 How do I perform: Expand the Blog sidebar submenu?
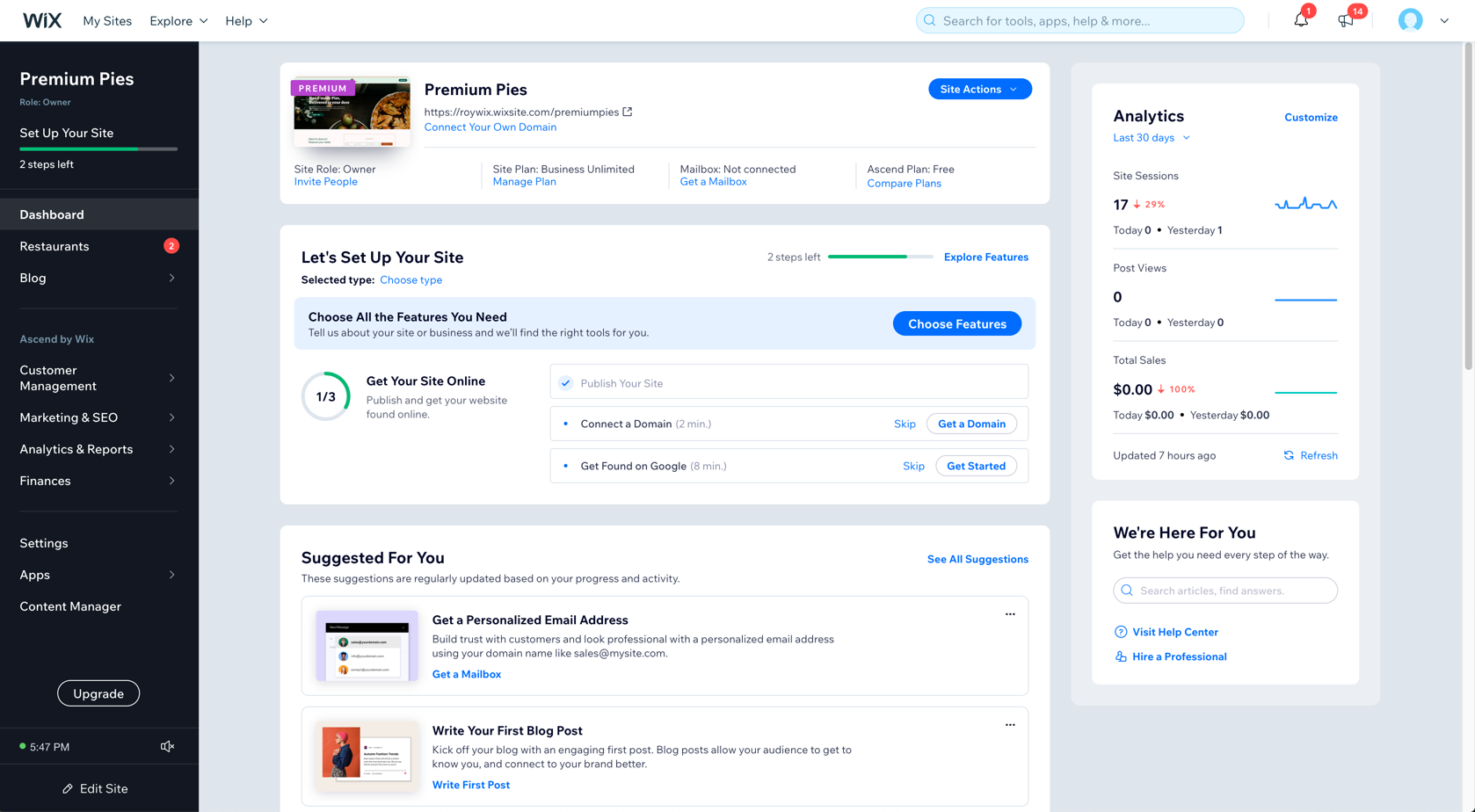pyautogui.click(x=171, y=278)
